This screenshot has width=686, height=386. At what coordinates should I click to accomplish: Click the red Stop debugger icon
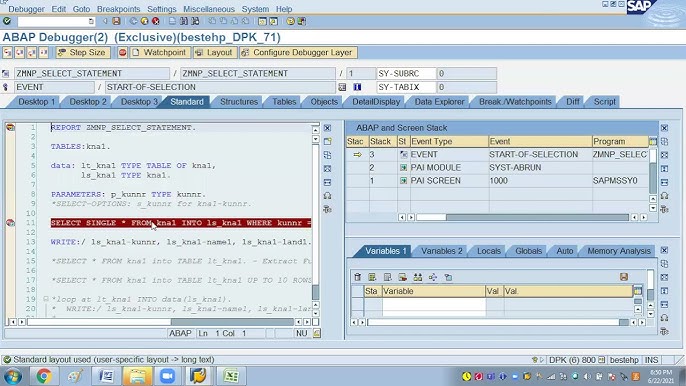[x=122, y=53]
